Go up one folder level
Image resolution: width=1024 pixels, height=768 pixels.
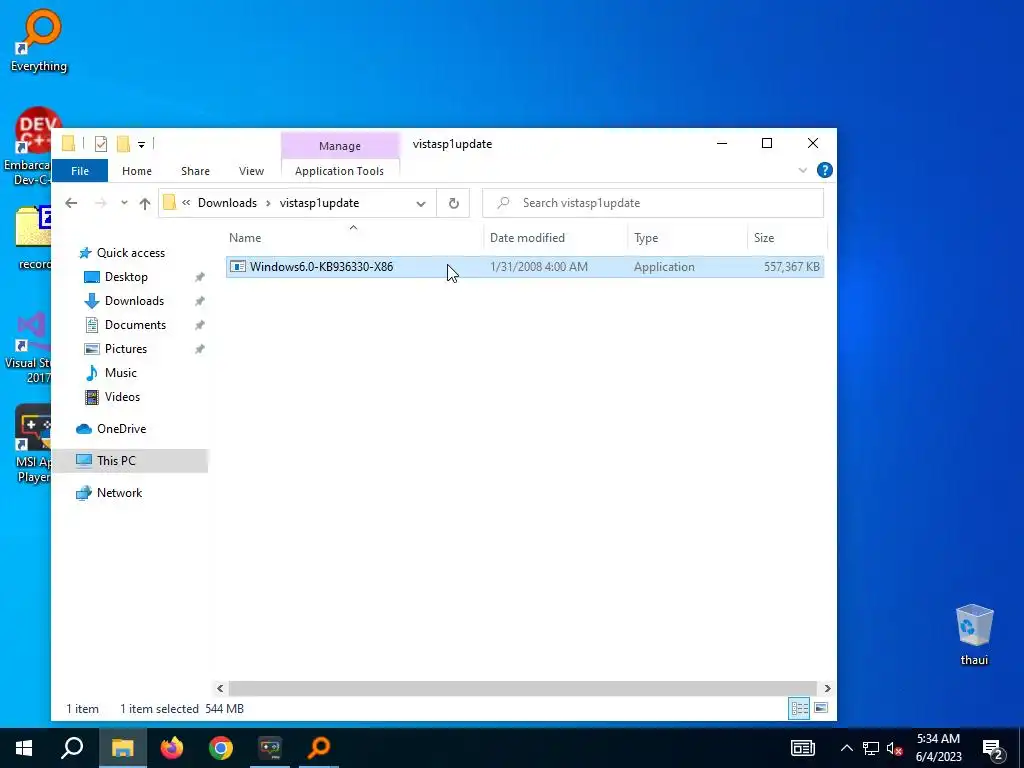(145, 203)
